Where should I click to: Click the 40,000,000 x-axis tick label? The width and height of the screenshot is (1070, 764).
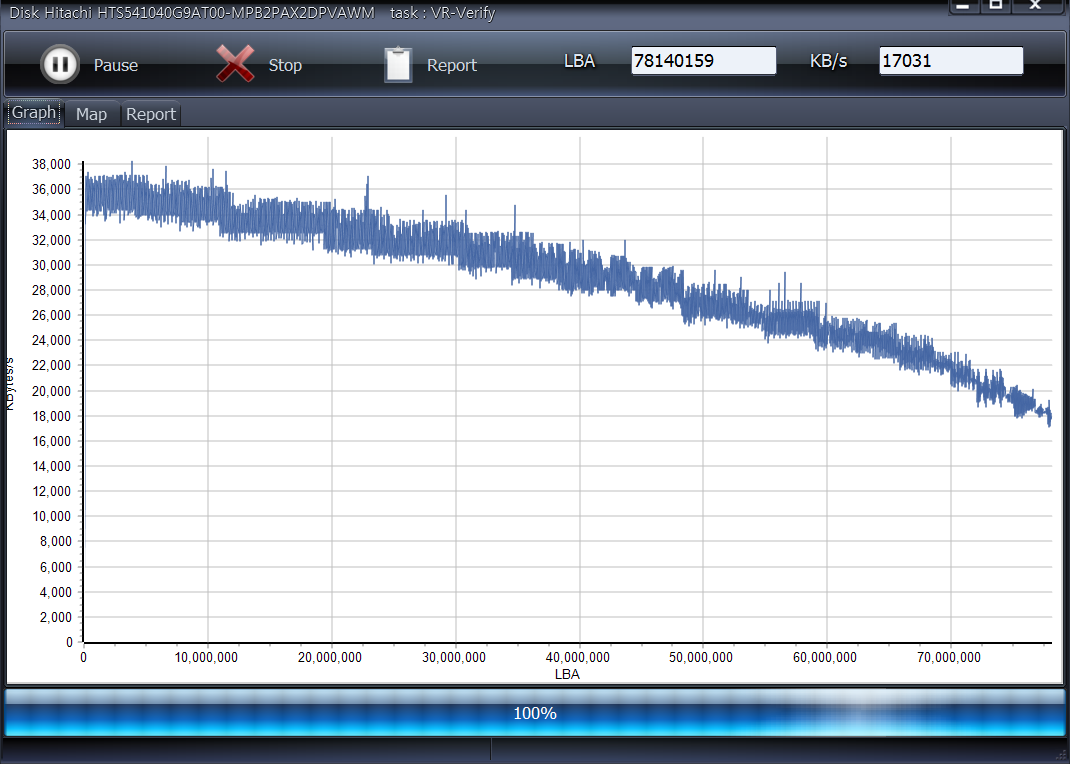pos(580,657)
